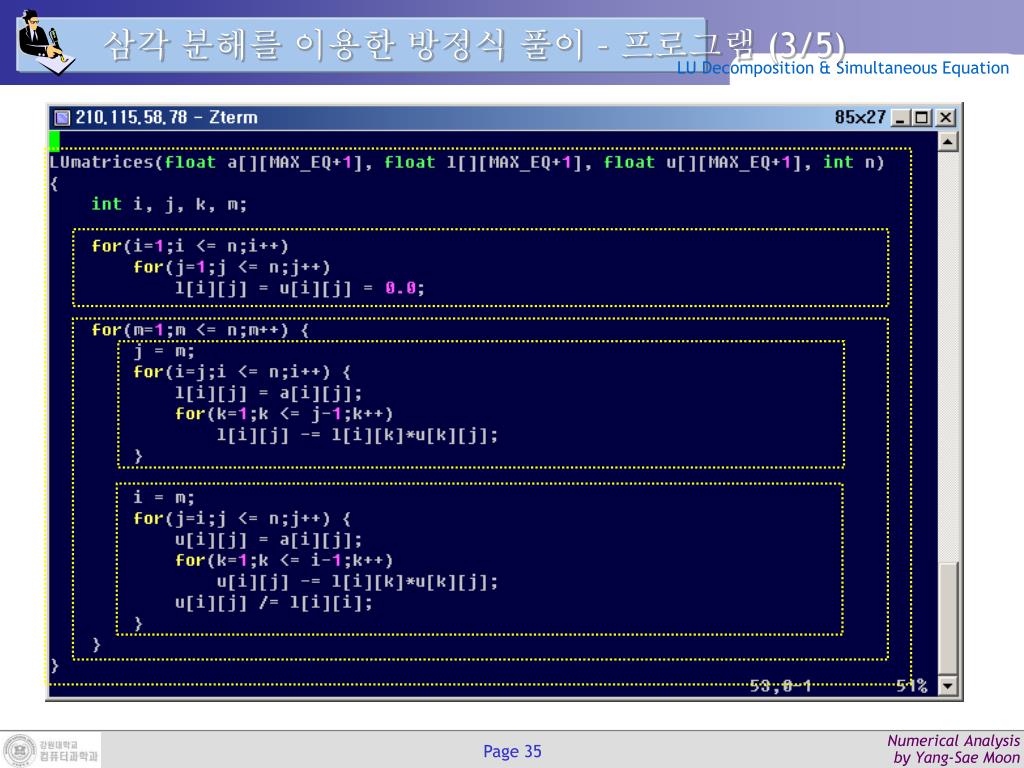
Task: Click the detective writing icon in header
Action: point(45,41)
